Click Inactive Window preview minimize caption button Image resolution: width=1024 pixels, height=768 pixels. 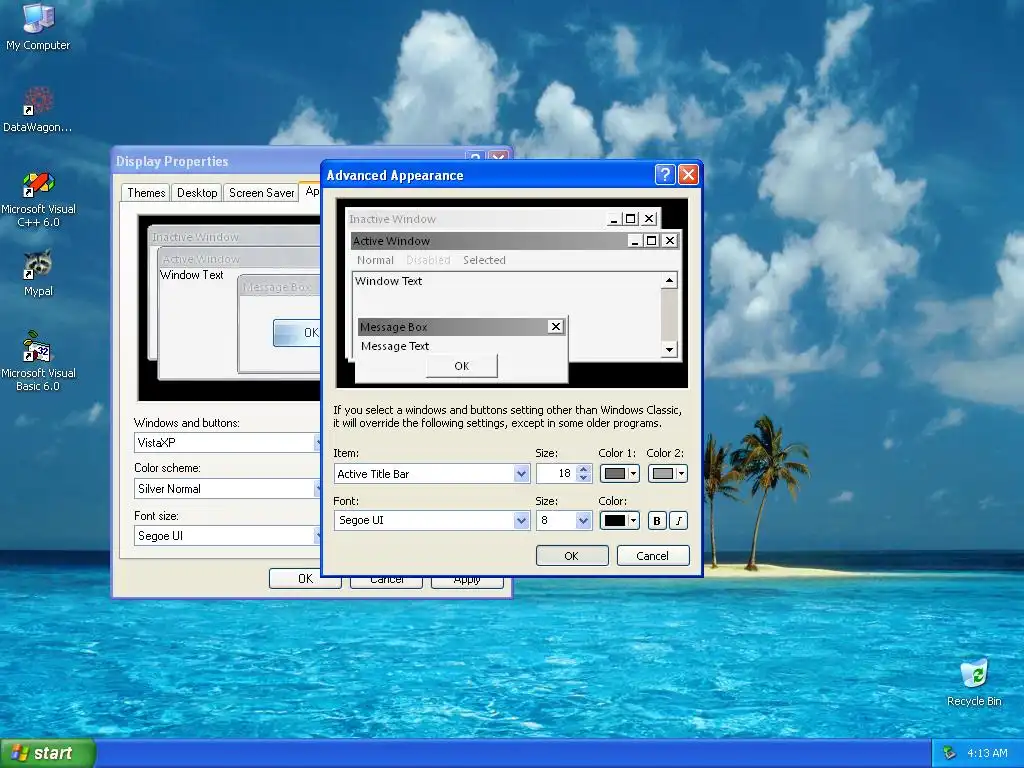tap(613, 219)
